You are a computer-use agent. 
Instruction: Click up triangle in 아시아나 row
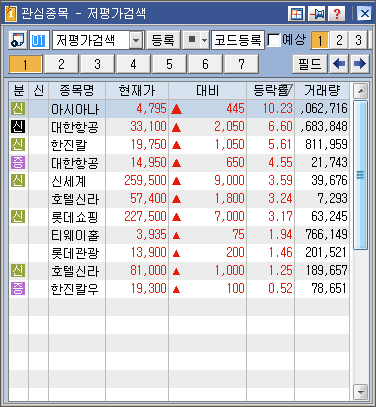(176, 109)
